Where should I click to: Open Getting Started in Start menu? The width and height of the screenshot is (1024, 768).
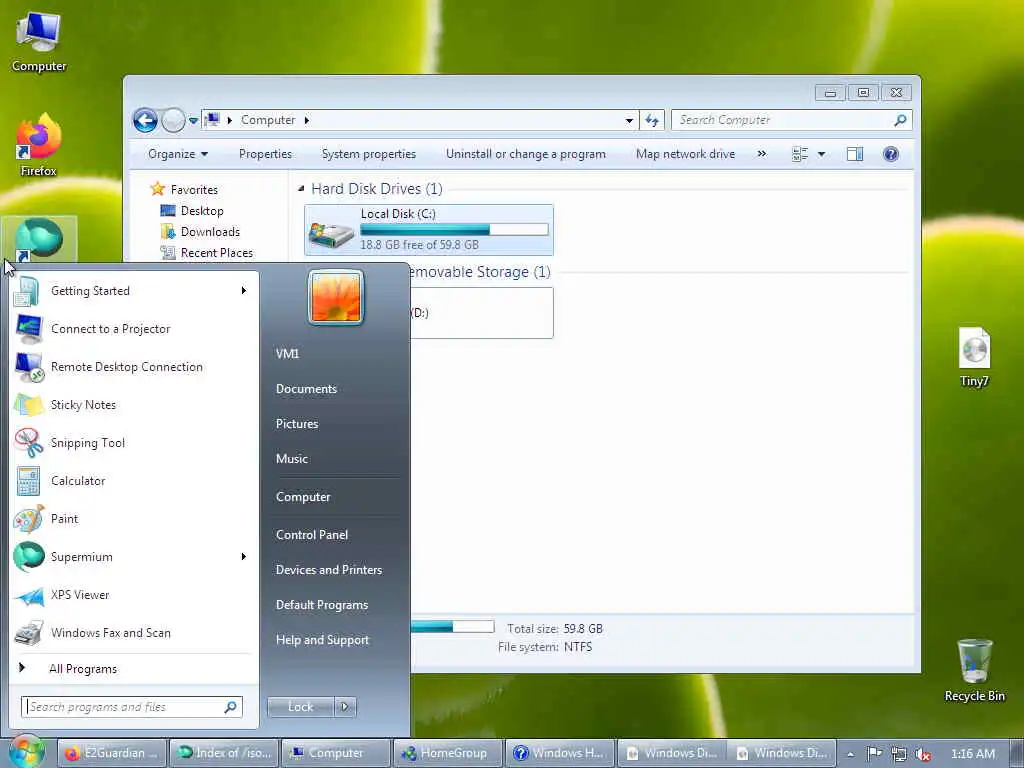[x=134, y=291]
